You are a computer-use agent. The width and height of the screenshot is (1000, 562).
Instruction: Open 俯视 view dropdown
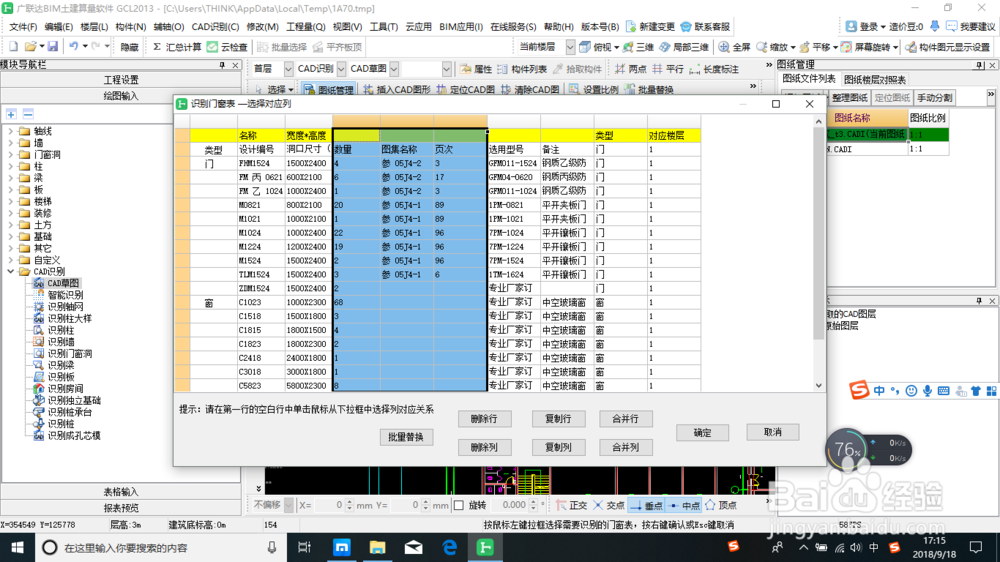616,47
